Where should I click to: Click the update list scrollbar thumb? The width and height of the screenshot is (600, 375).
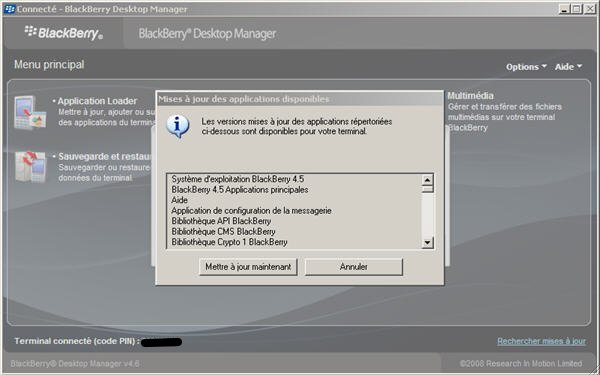click(427, 189)
